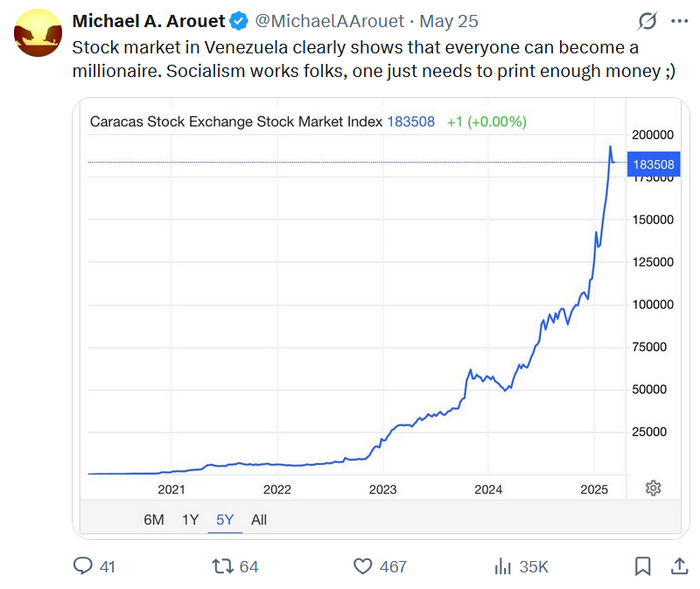Click the profile avatar picture

37,33
